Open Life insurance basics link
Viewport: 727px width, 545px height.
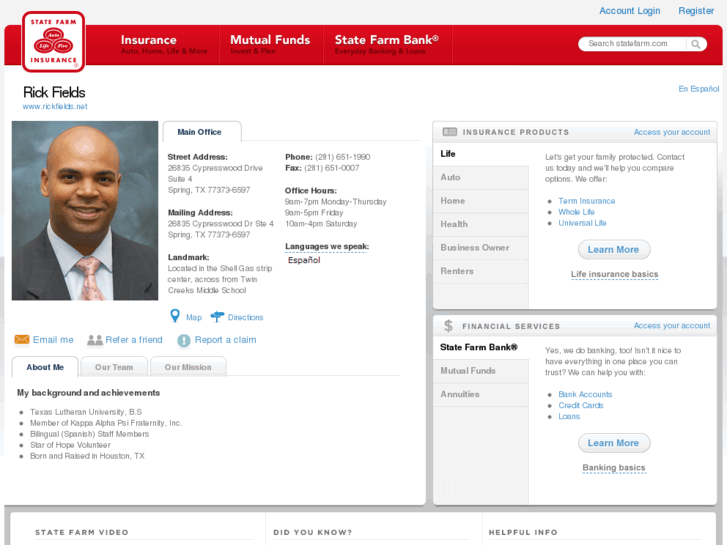614,274
